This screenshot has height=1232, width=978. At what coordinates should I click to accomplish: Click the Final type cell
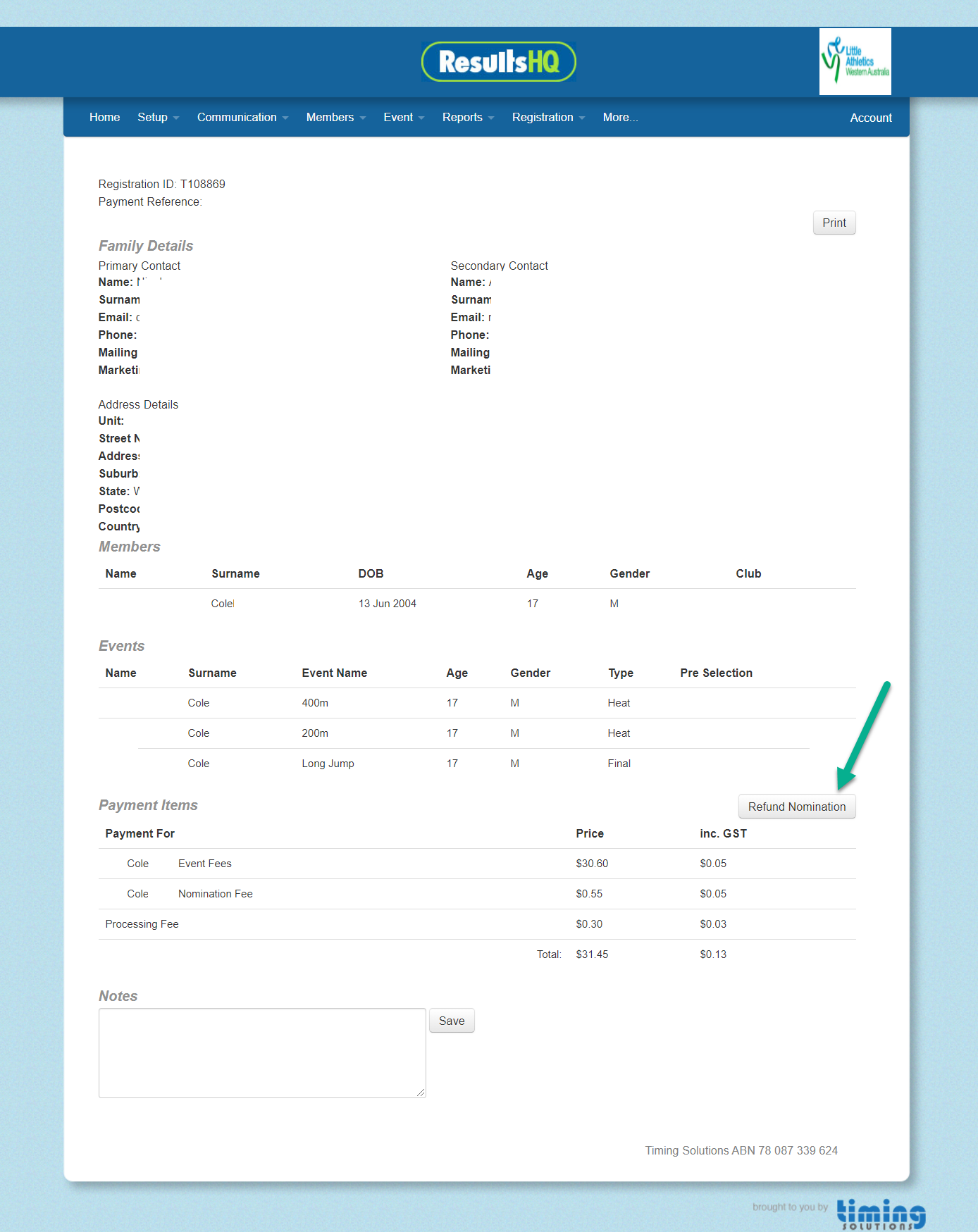click(619, 764)
